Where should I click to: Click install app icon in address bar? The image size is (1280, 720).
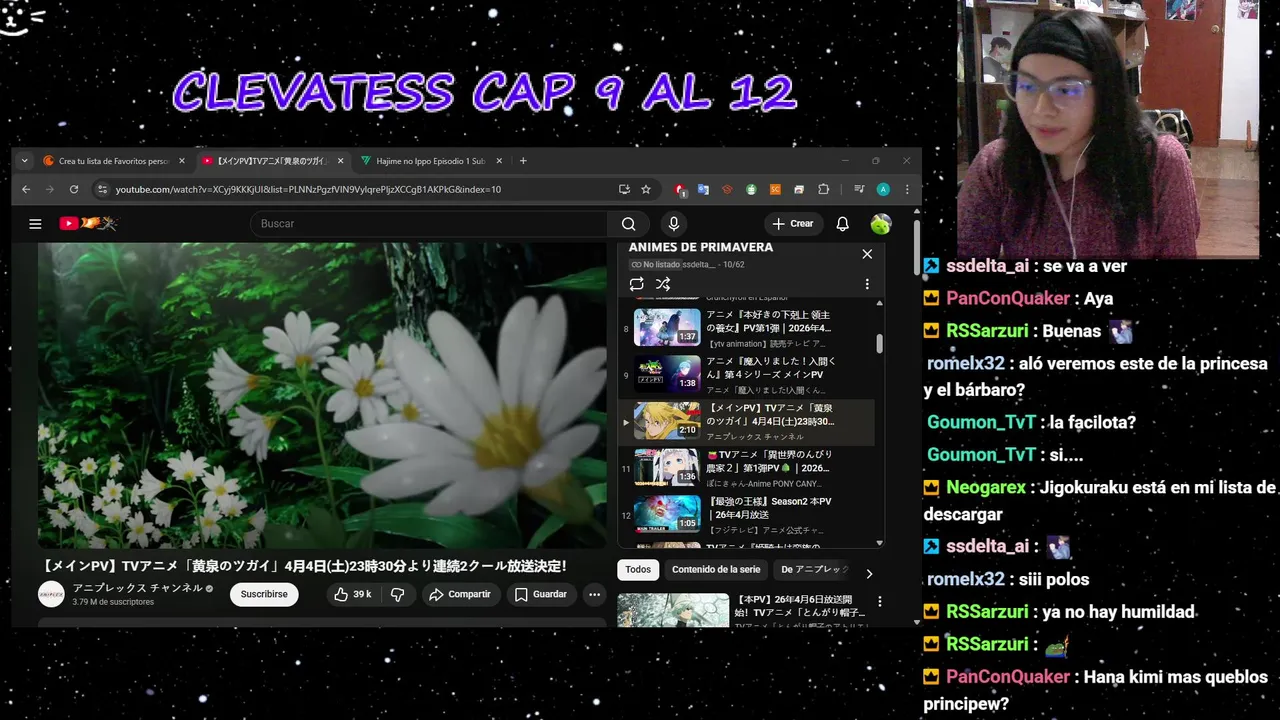point(624,189)
